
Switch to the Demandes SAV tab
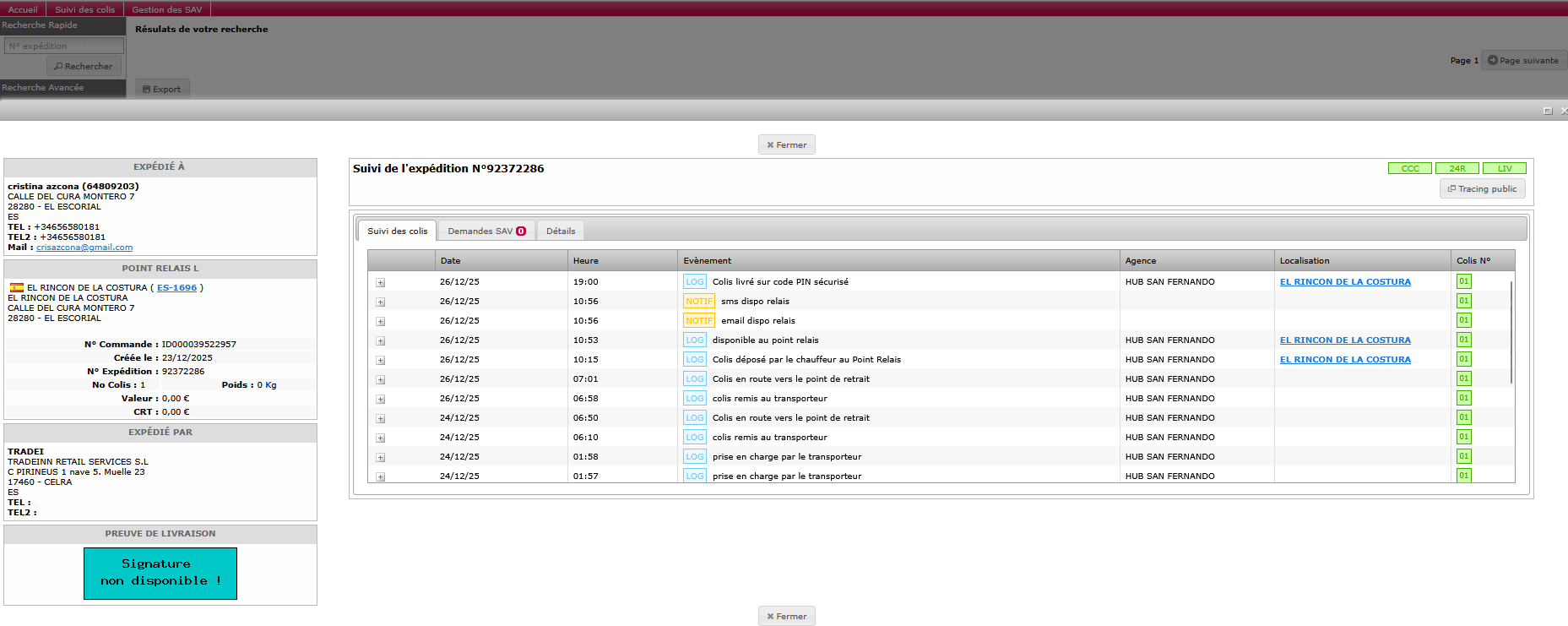[486, 231]
